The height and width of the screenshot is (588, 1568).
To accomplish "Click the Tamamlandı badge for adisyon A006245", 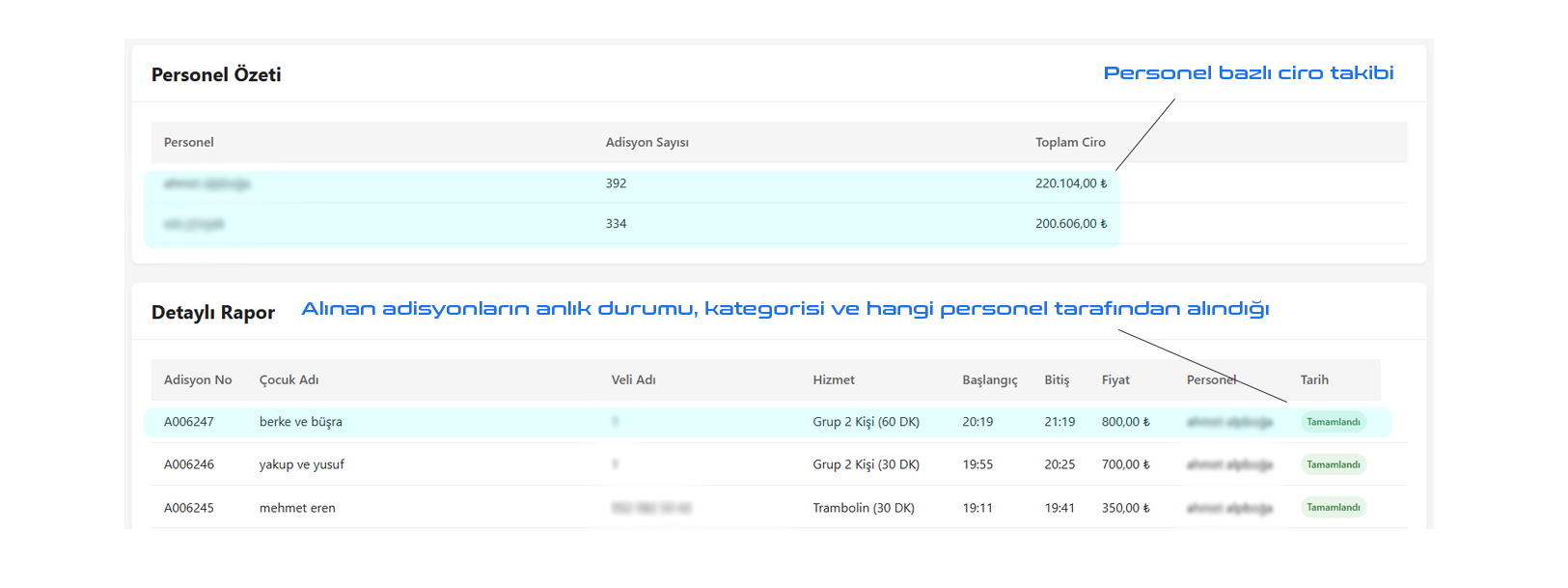I will point(1333,507).
